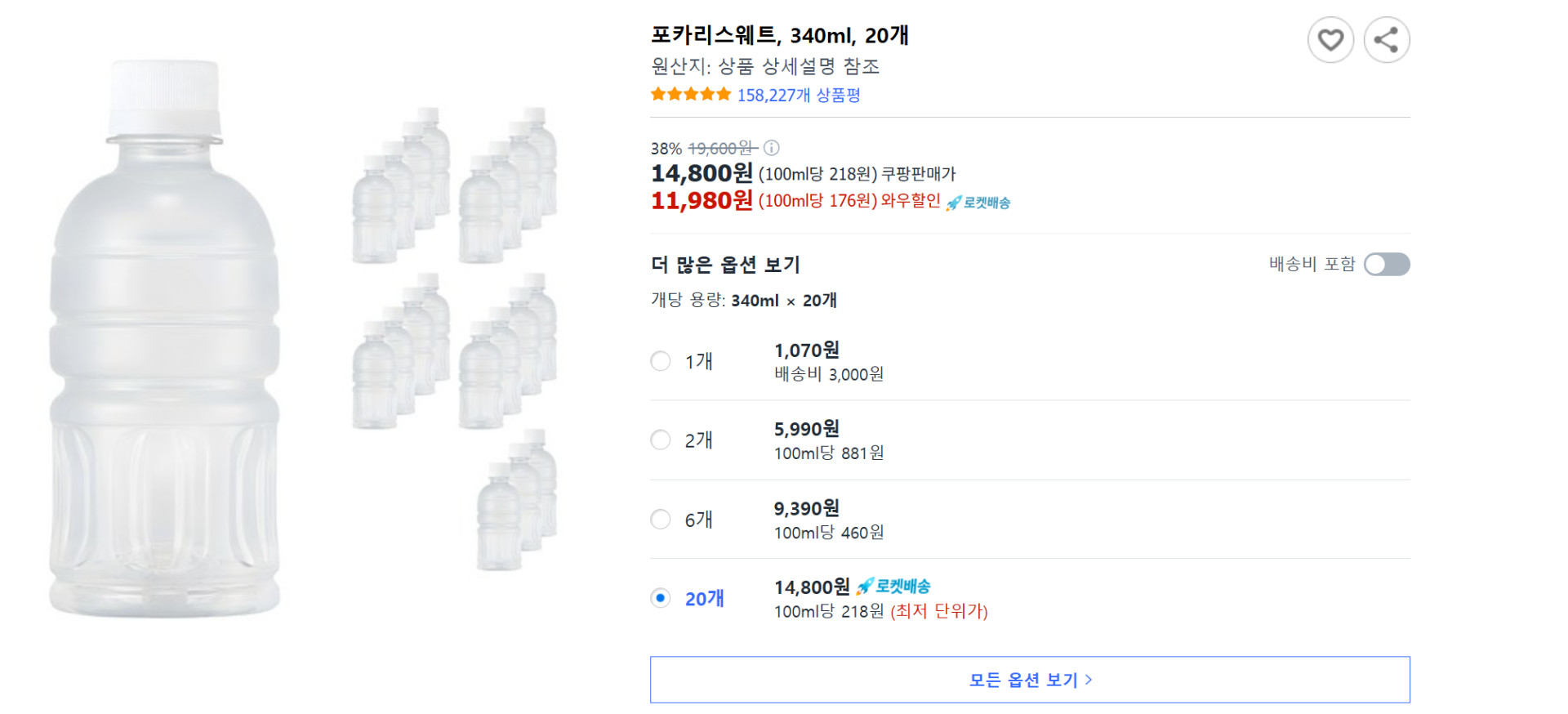Click the orange five-star rating

[x=690, y=94]
